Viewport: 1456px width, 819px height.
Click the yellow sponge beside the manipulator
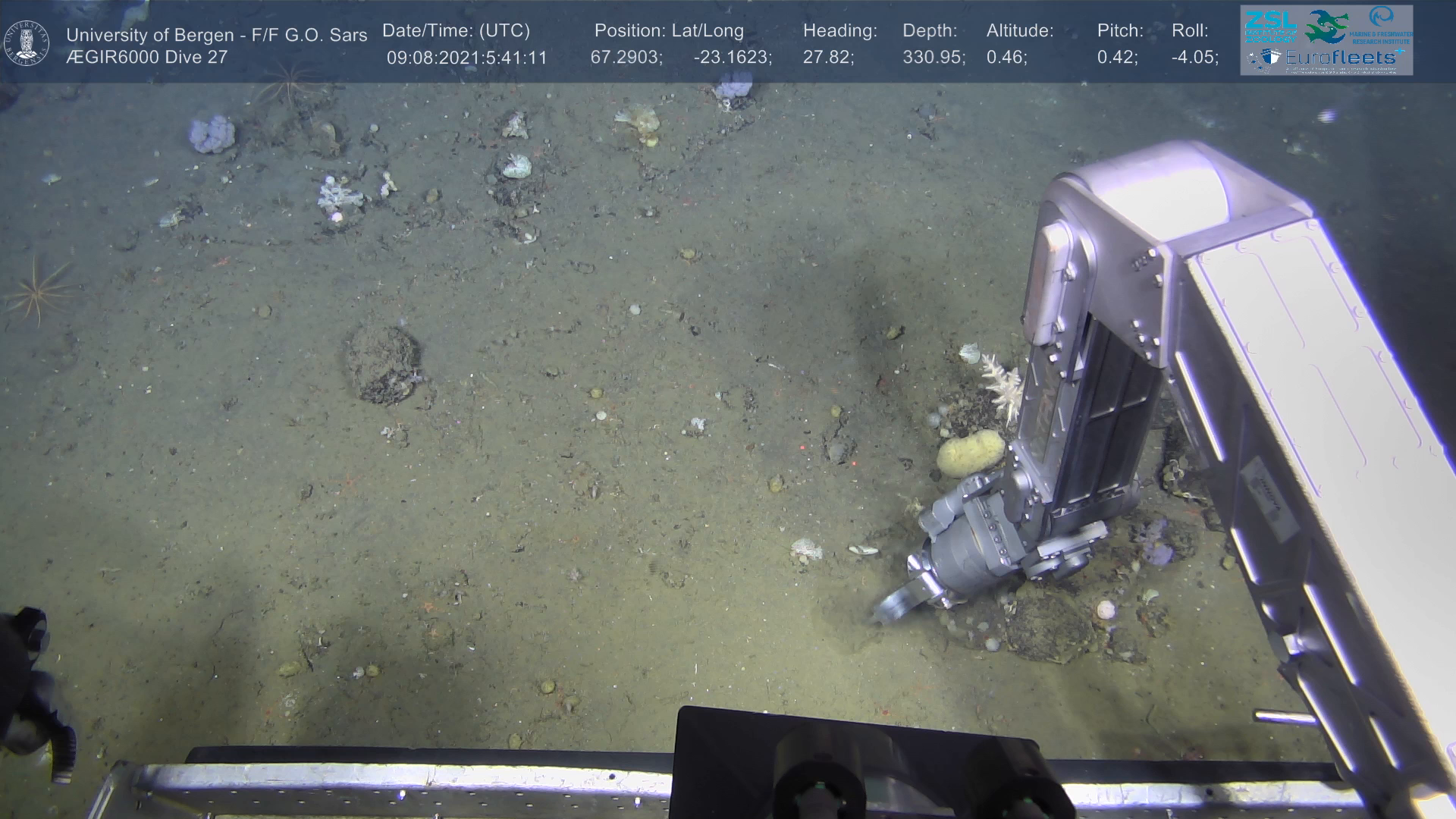tap(970, 453)
